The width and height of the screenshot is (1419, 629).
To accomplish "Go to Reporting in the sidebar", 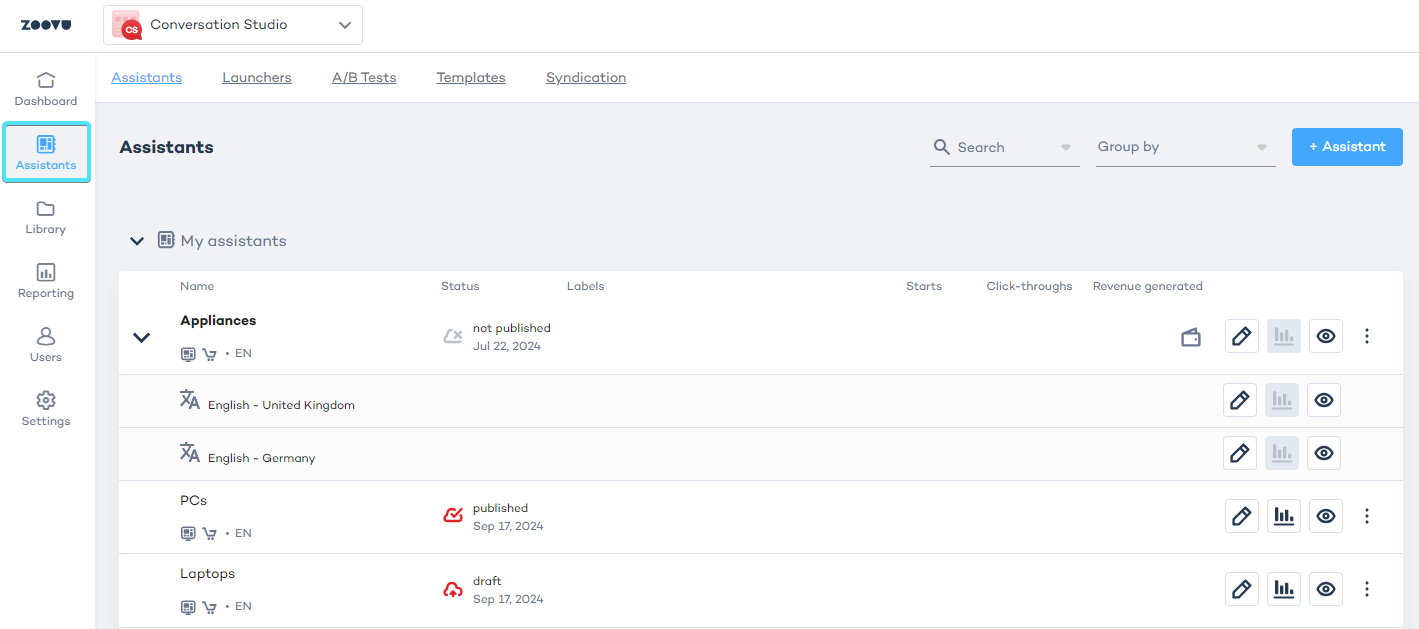I will point(46,281).
